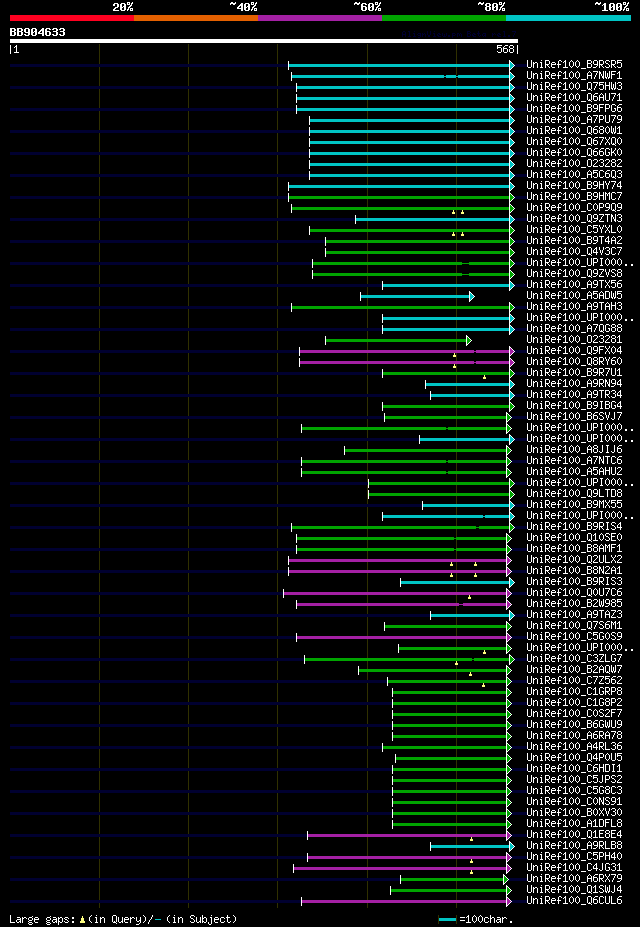Click the green alignment bar of UniRef100_Q1SWJ4

[449, 890]
